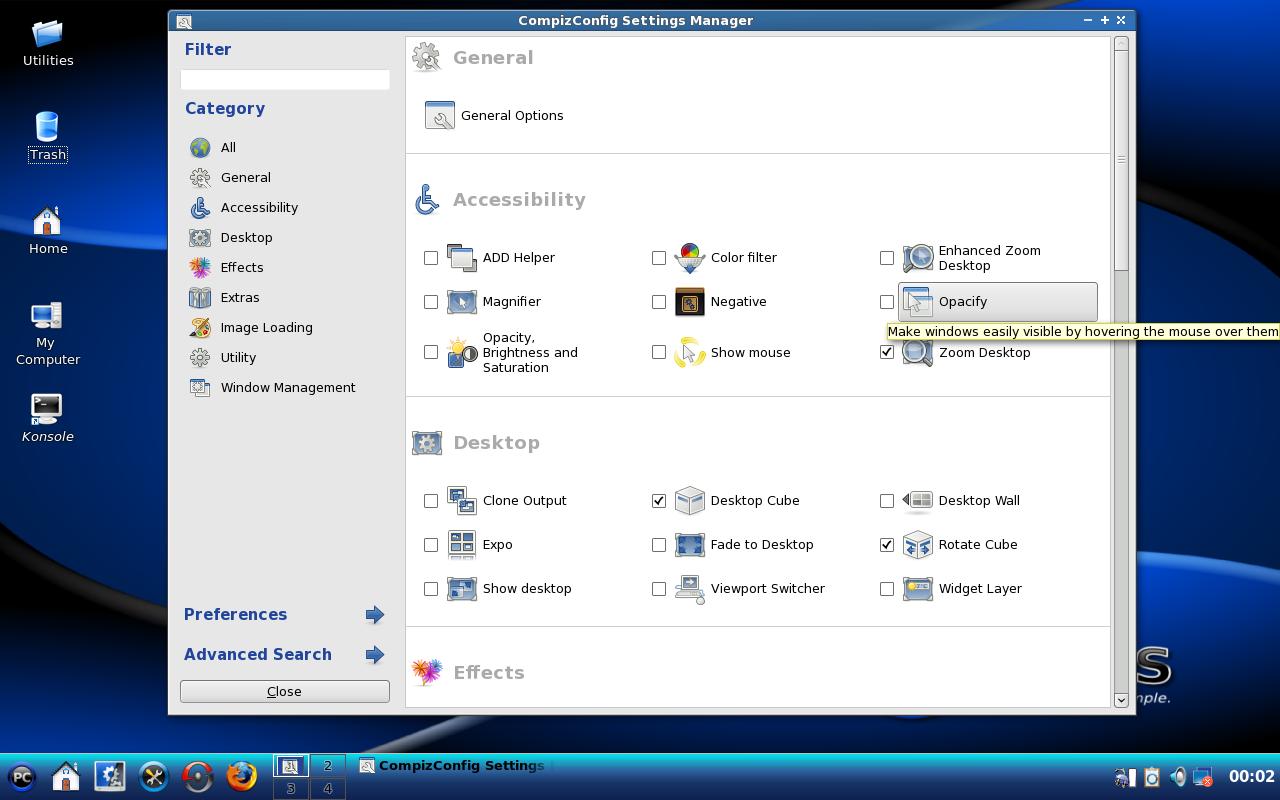Click the clock showing 00:02
1280x800 pixels.
1252,776
